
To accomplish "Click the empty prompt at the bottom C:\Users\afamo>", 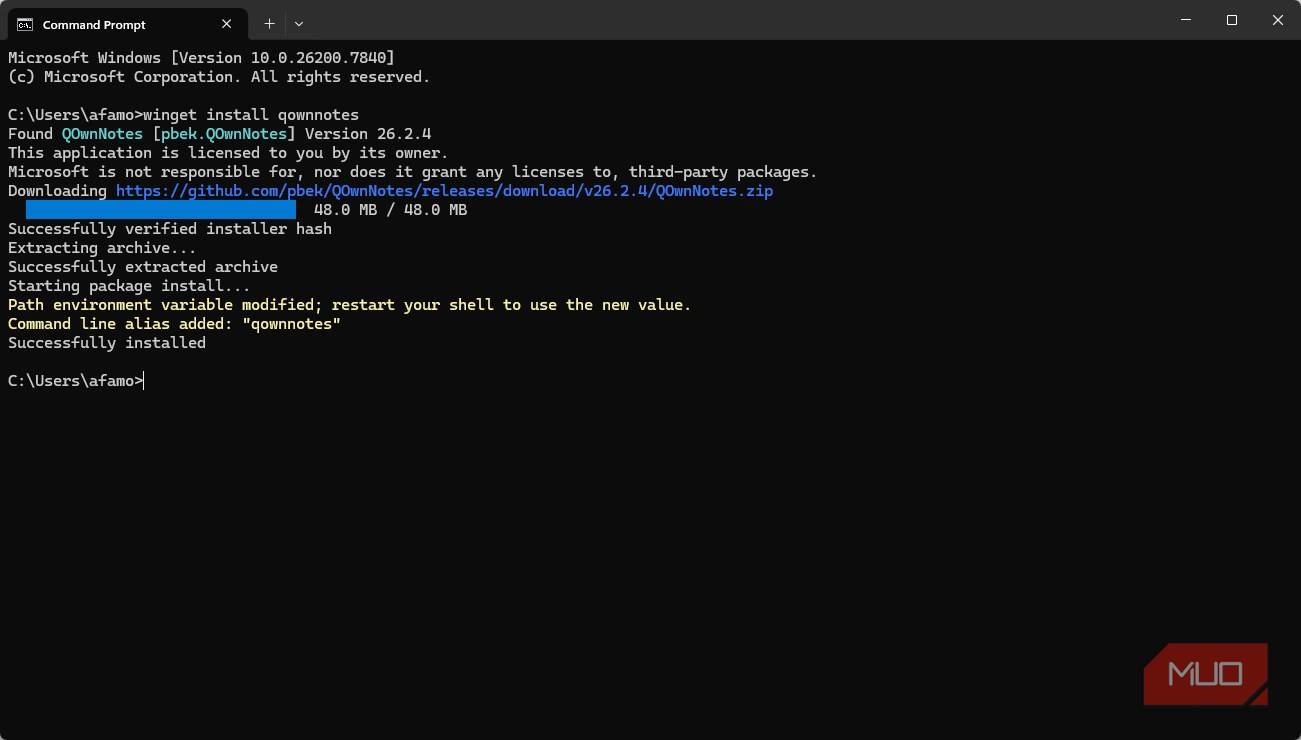I will point(75,381).
